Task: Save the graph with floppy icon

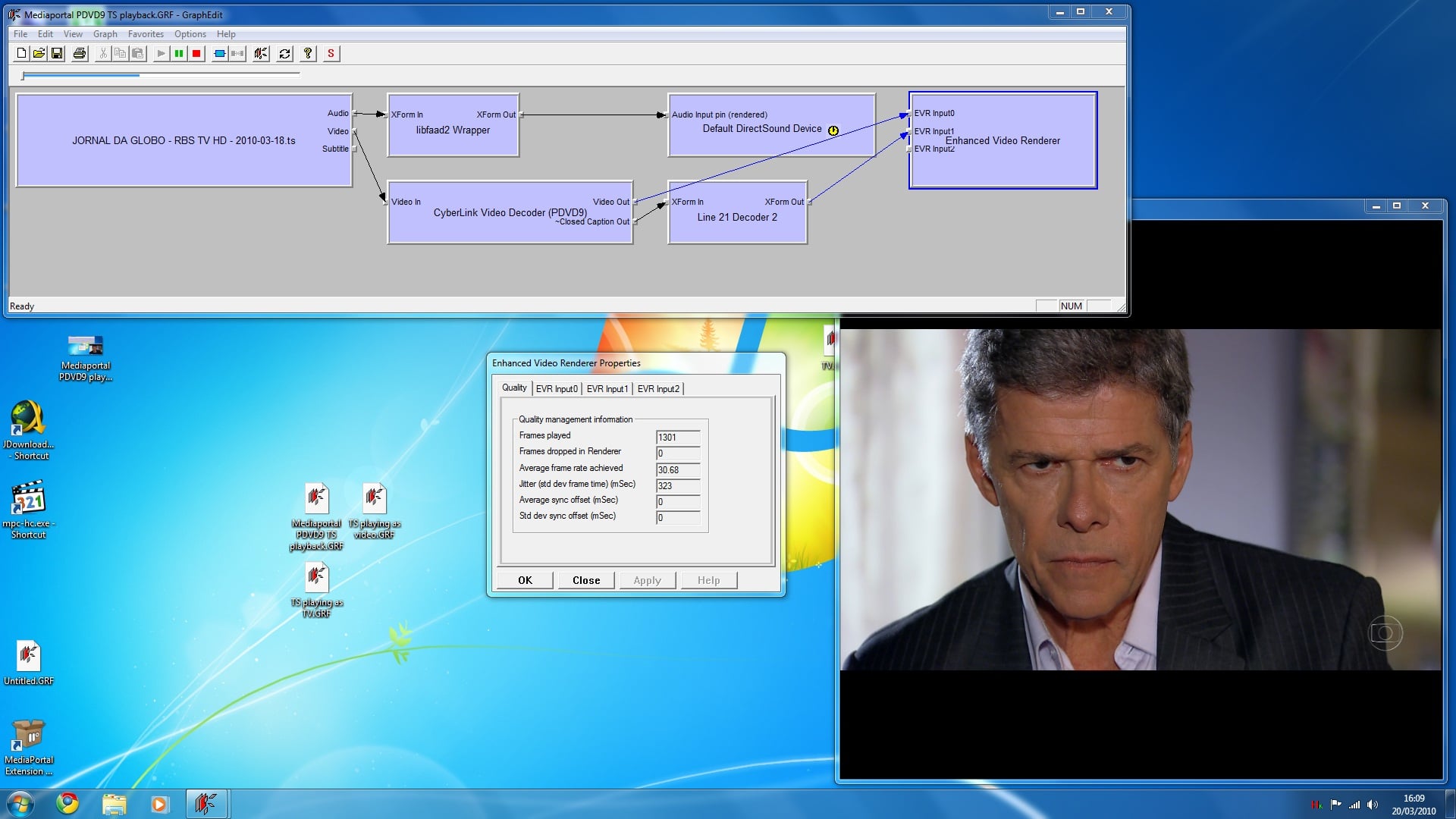Action: [x=57, y=54]
